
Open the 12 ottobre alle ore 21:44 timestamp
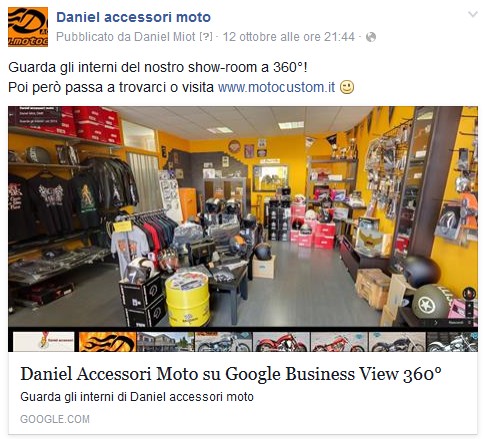point(289,37)
